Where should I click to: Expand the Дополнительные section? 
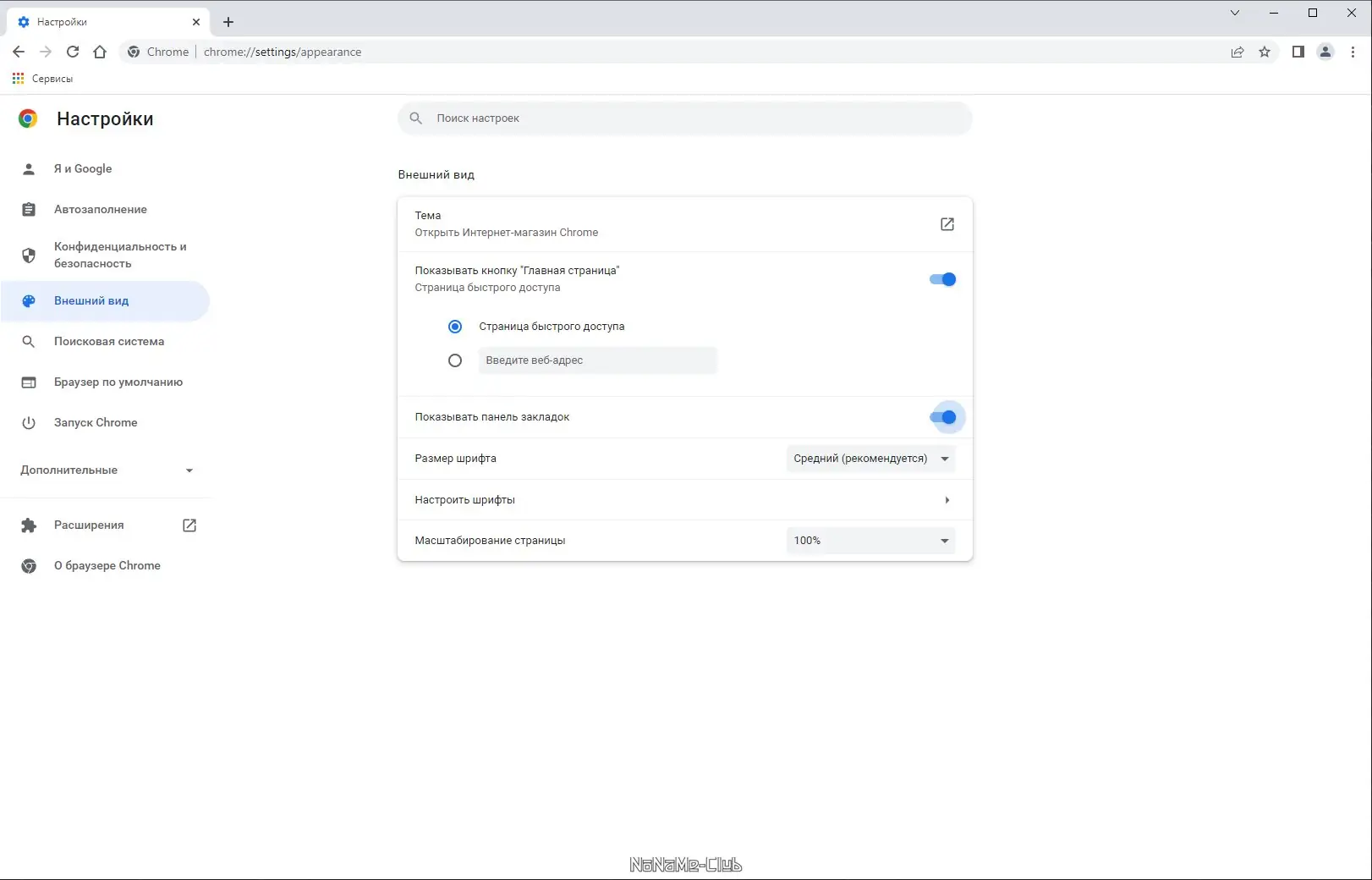point(107,470)
